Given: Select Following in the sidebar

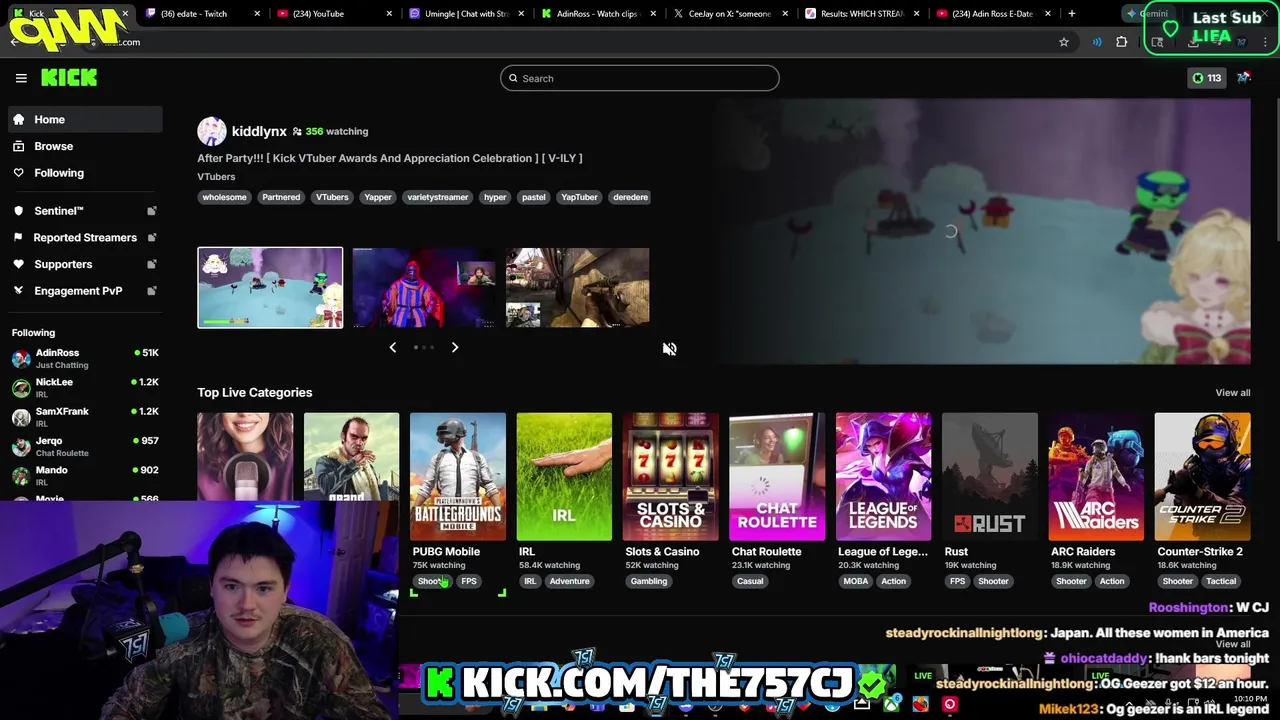Looking at the screenshot, I should [x=85, y=173].
